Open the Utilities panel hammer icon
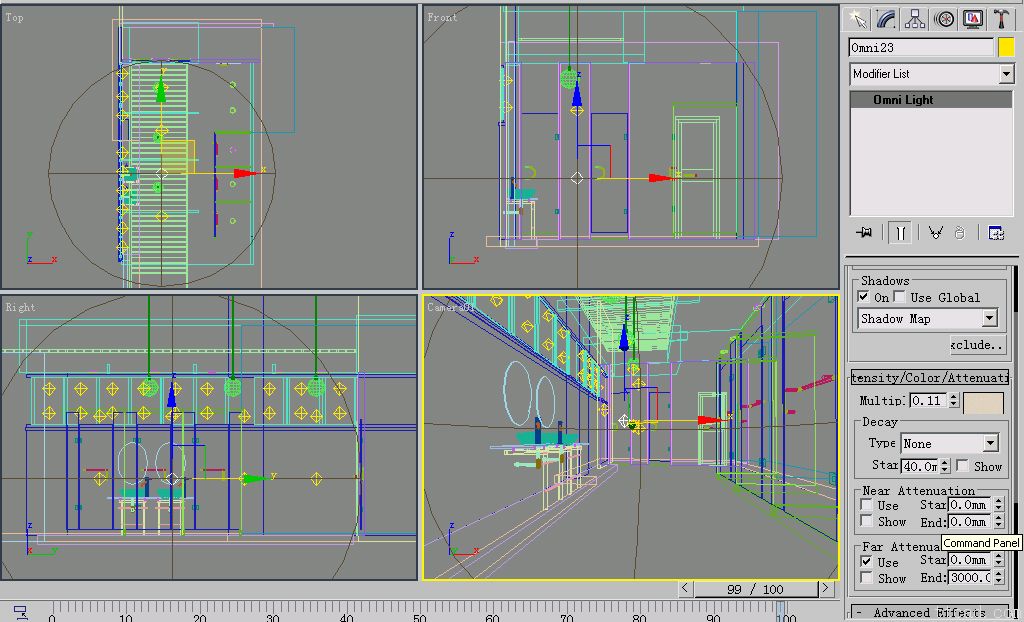Image resolution: width=1024 pixels, height=622 pixels. coord(1002,18)
